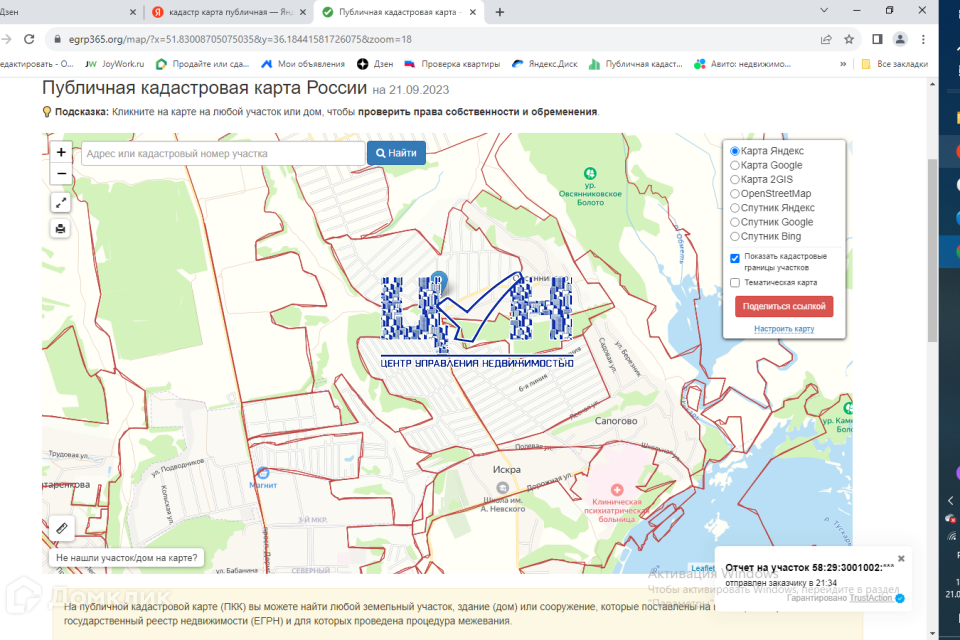The width and height of the screenshot is (960, 640).
Task: Select Спутник Bing map layer
Action: pos(736,237)
